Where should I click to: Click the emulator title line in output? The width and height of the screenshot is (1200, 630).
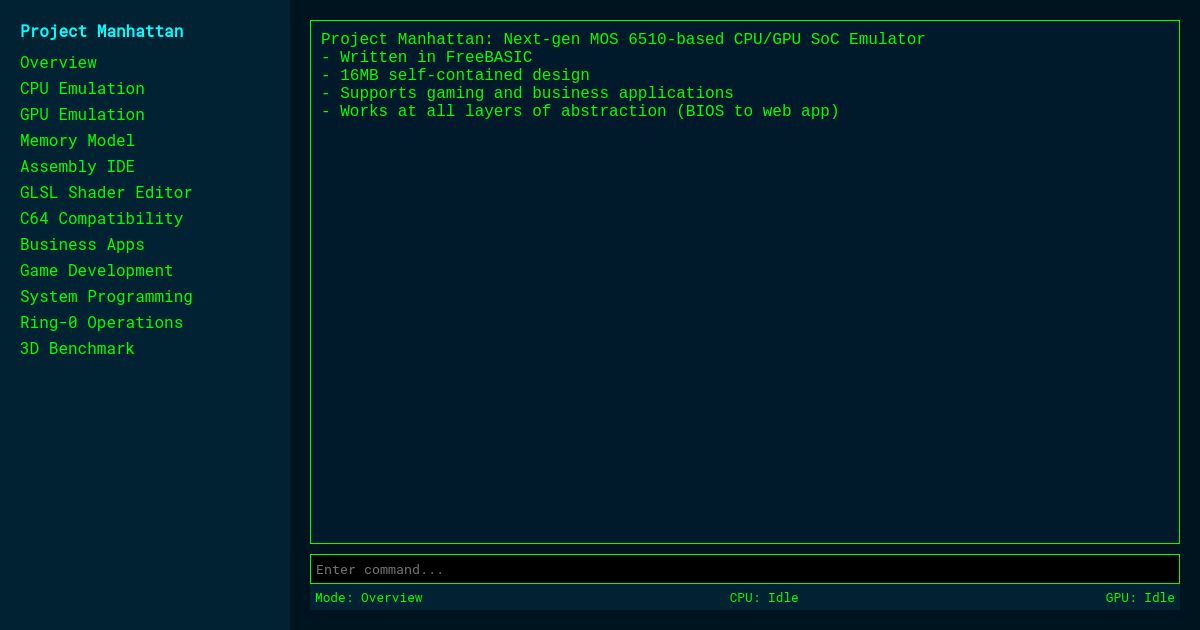click(x=621, y=39)
